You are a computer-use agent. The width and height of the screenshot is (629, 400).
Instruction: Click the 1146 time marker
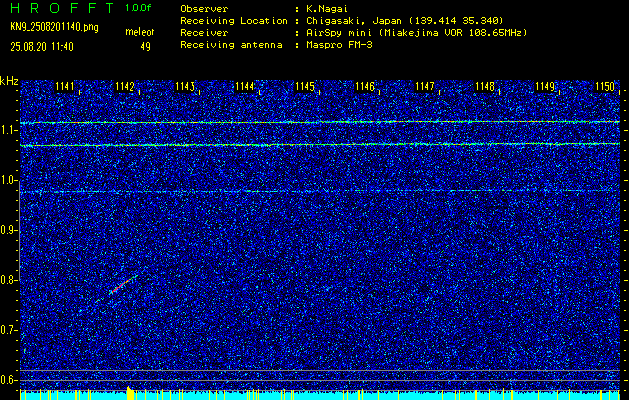coord(365,87)
